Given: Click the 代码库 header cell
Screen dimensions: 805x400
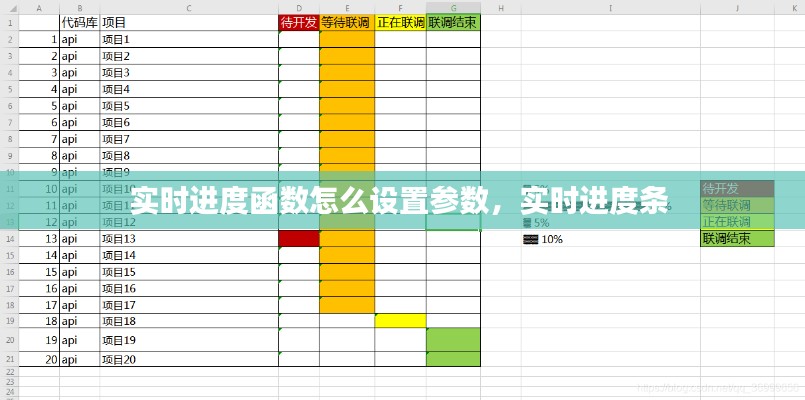Looking at the screenshot, I should click(x=79, y=22).
